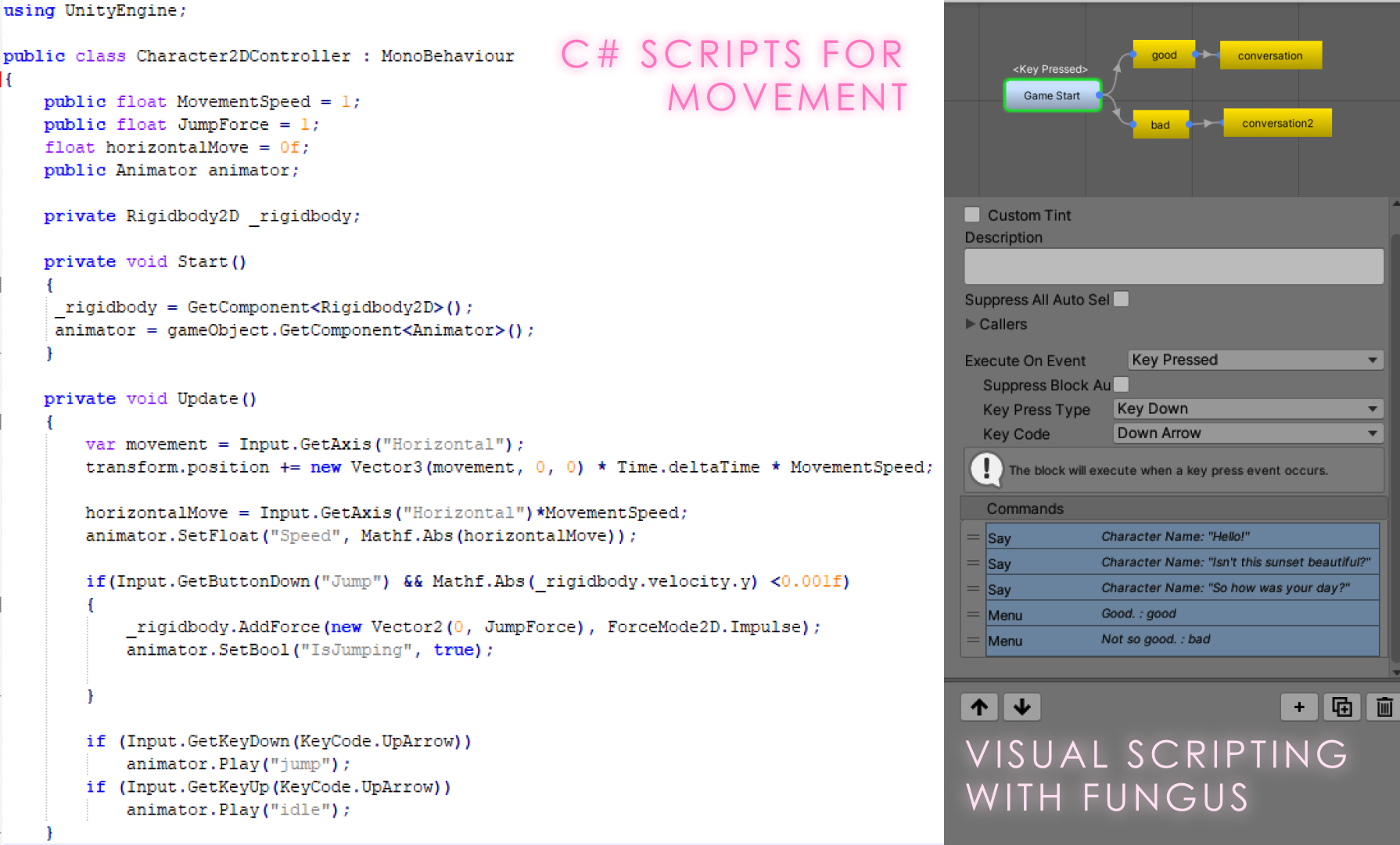This screenshot has height=845, width=1400.
Task: Select the Game Start block
Action: [1052, 95]
